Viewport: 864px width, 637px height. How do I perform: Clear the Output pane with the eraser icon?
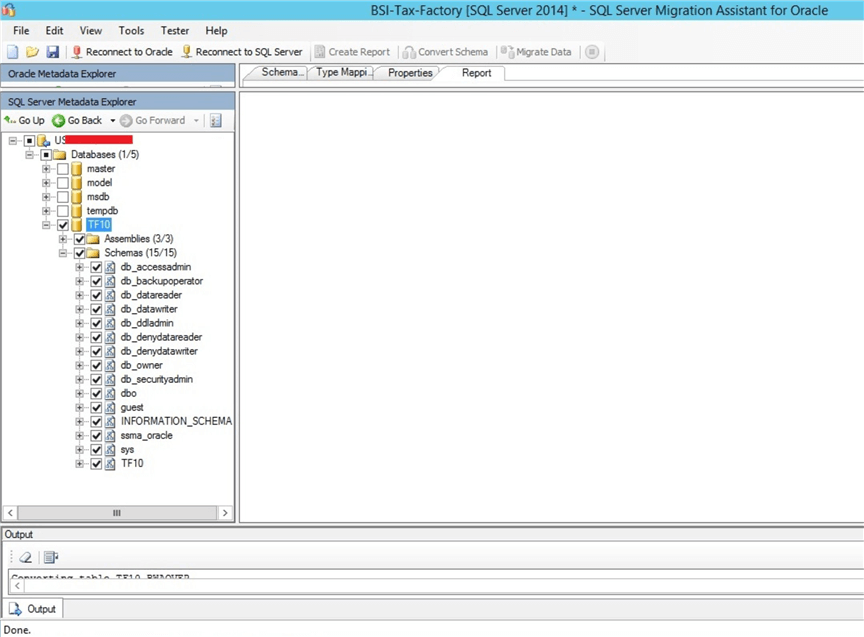coord(25,557)
